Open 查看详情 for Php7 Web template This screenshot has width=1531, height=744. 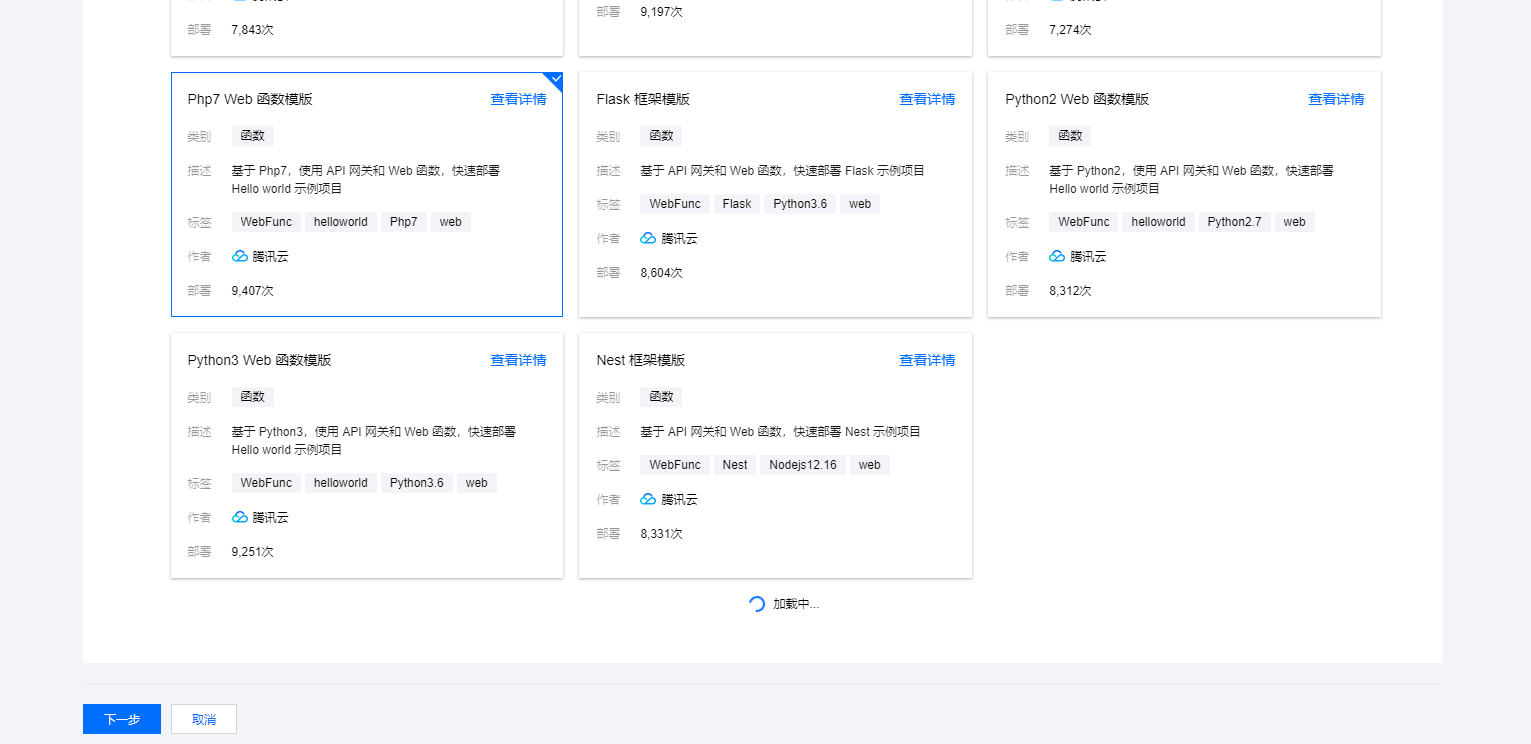(518, 99)
